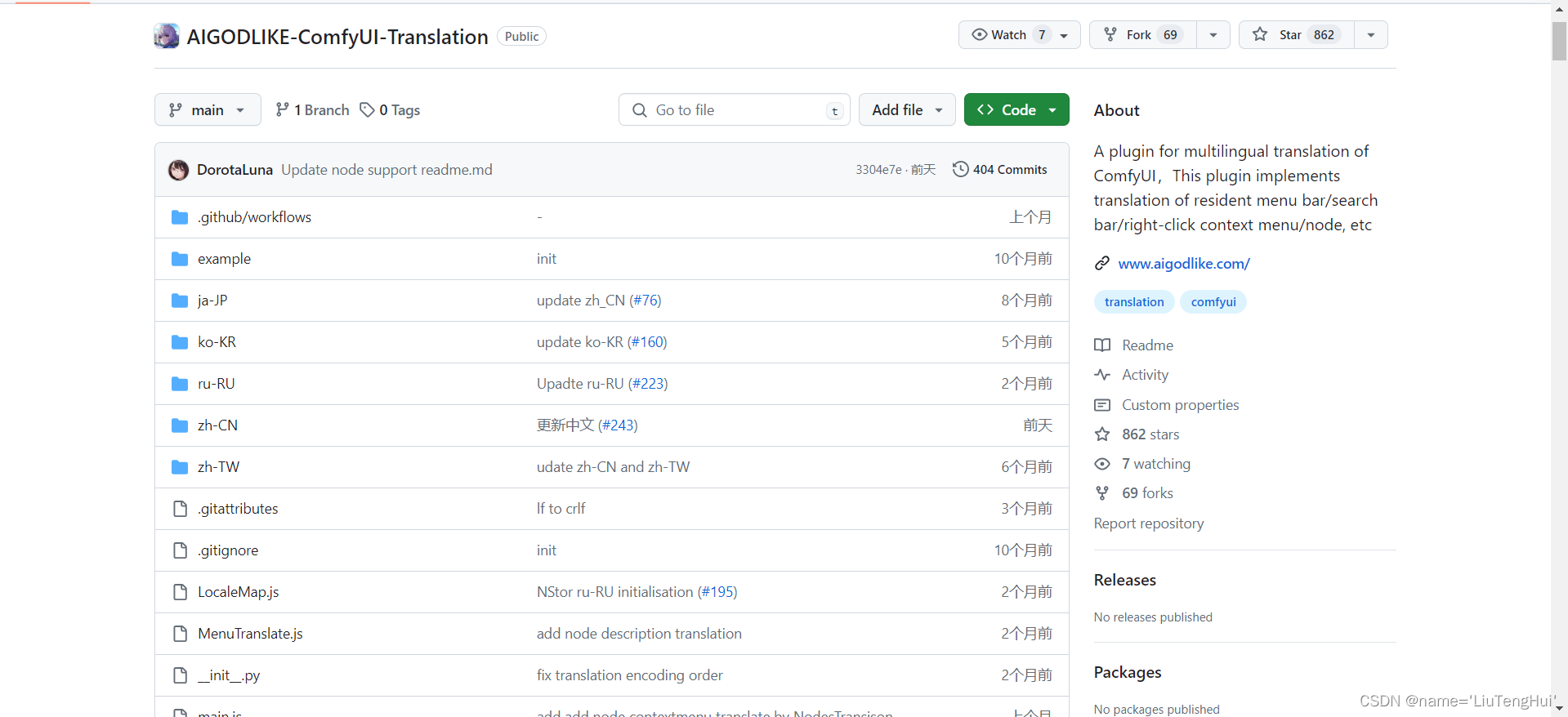Open the Releases section heading

click(1125, 580)
